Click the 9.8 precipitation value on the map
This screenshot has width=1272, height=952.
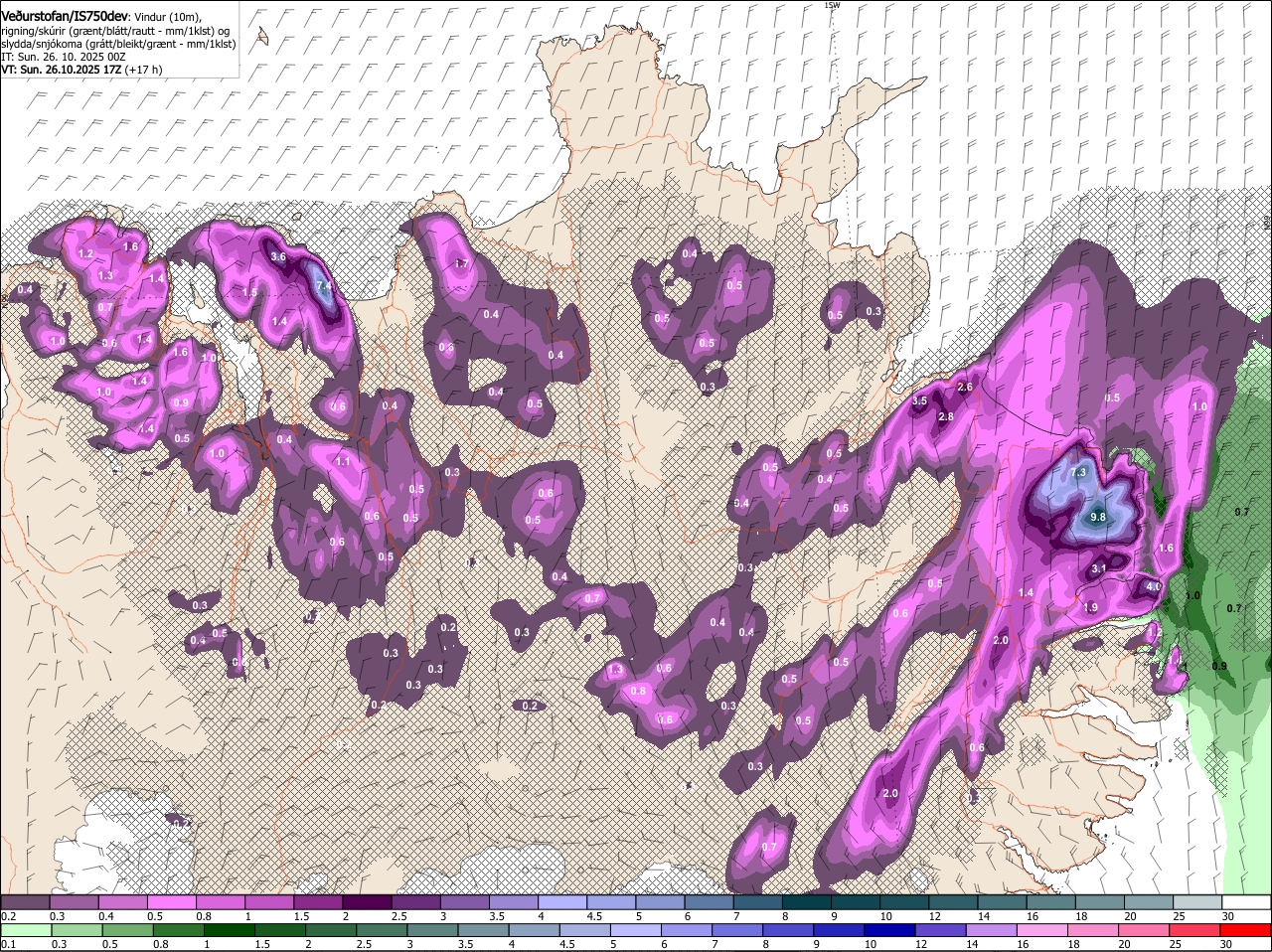pyautogui.click(x=1097, y=518)
